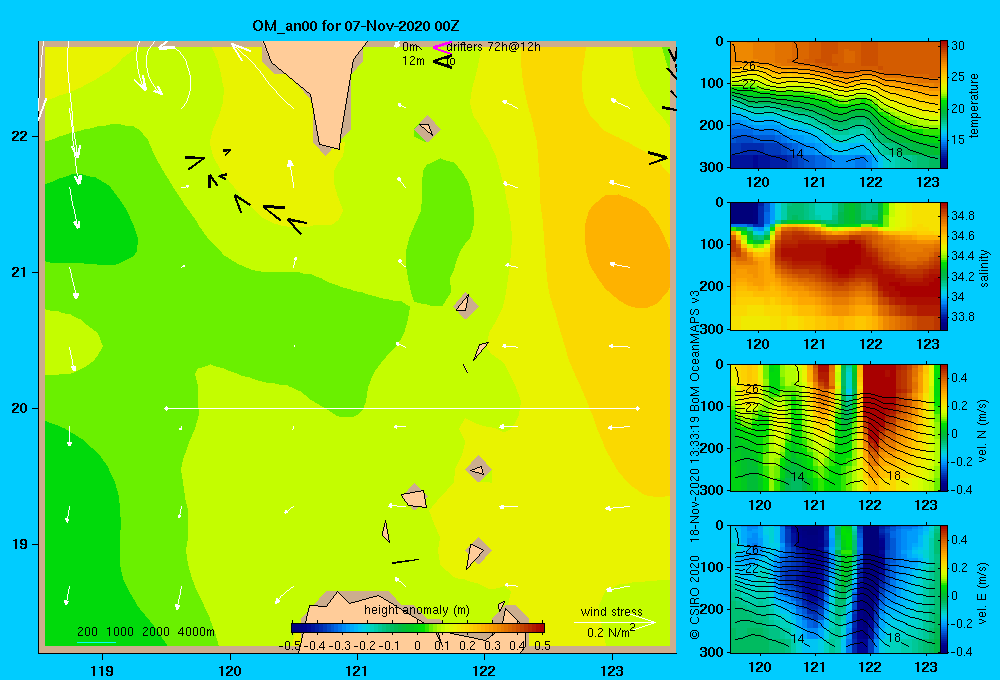Click latitude label '19' on main map
This screenshot has width=1000, height=680.
coord(20,544)
